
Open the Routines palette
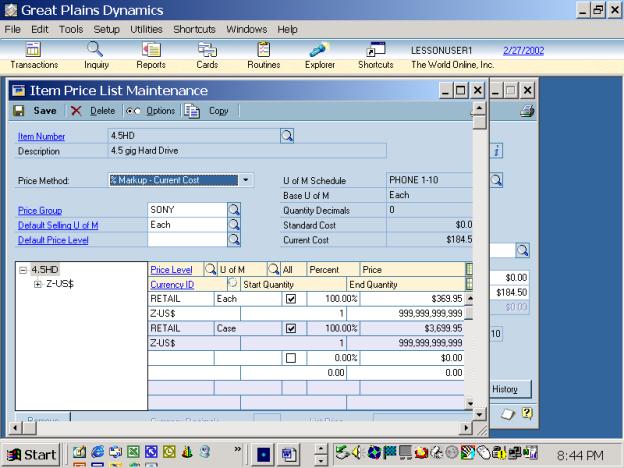tap(263, 56)
